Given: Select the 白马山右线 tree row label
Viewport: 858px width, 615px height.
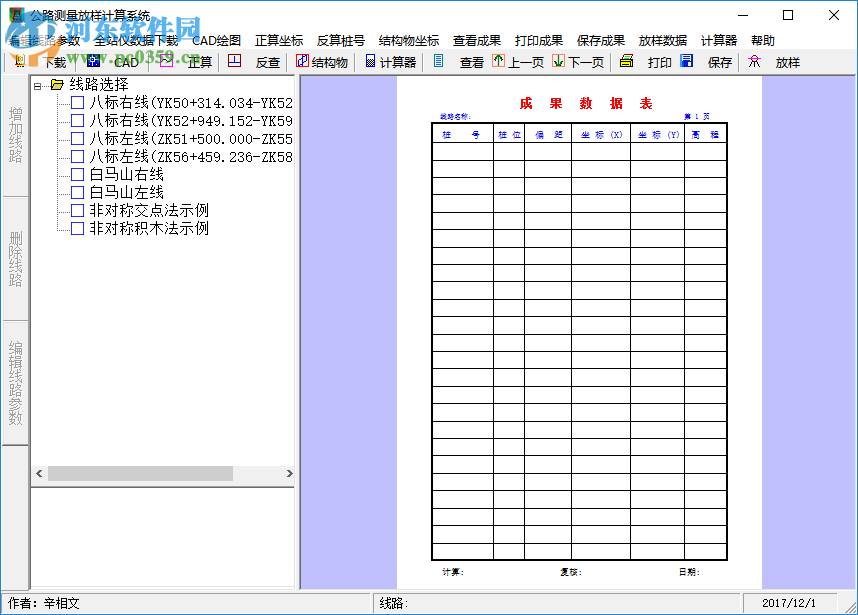Looking at the screenshot, I should click(x=126, y=175).
